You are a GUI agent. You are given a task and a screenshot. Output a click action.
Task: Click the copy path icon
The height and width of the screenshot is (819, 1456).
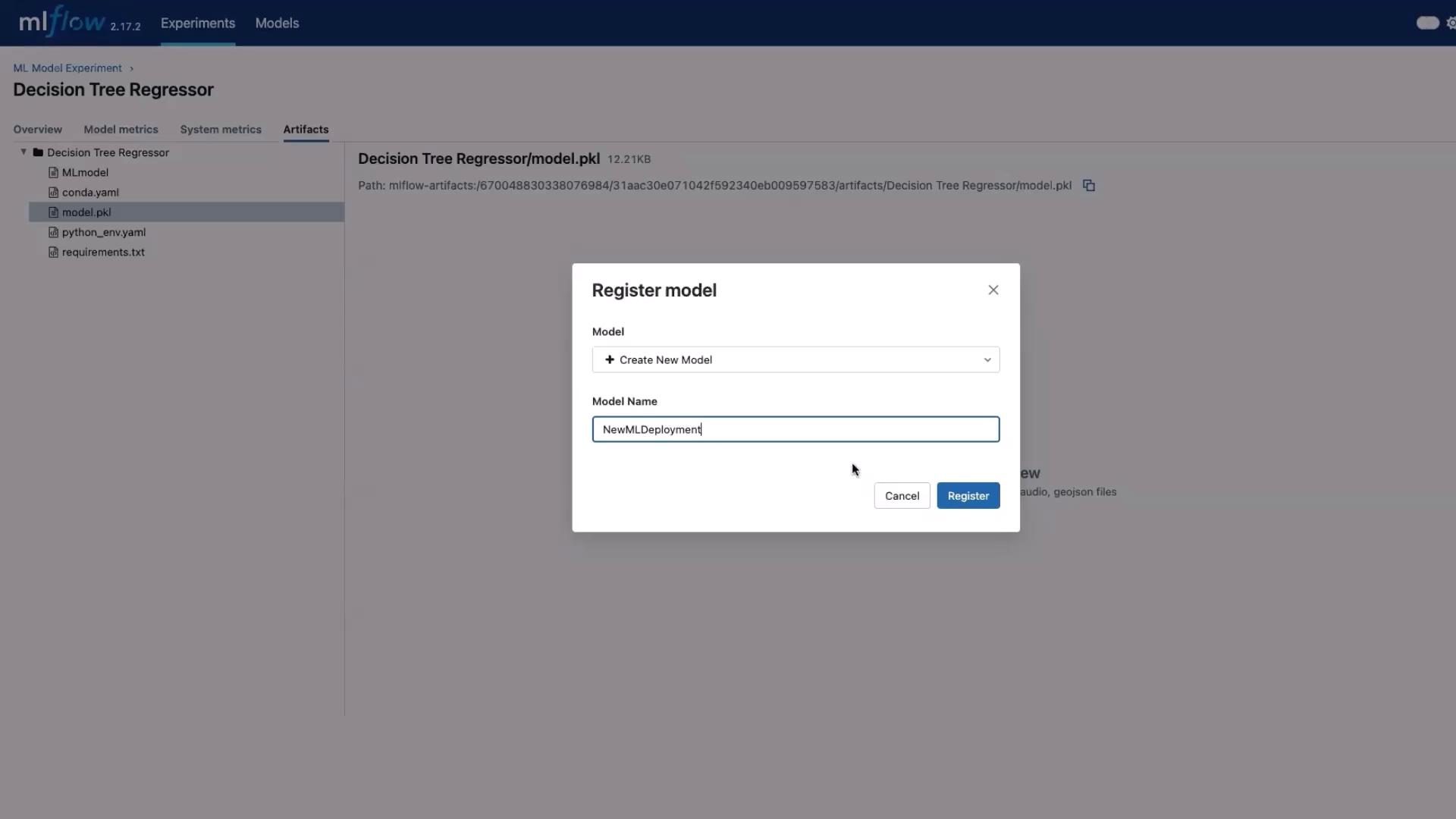[1088, 186]
